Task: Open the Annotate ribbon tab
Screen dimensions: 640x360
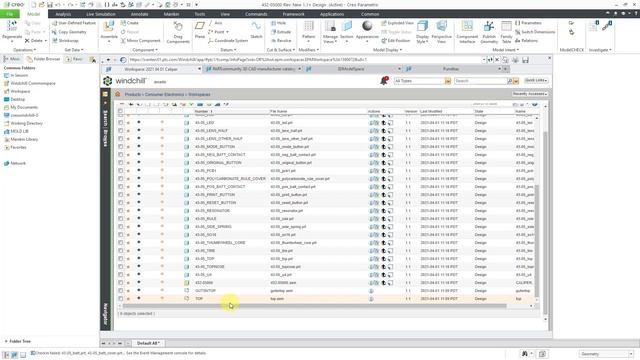Action: pyautogui.click(x=139, y=14)
